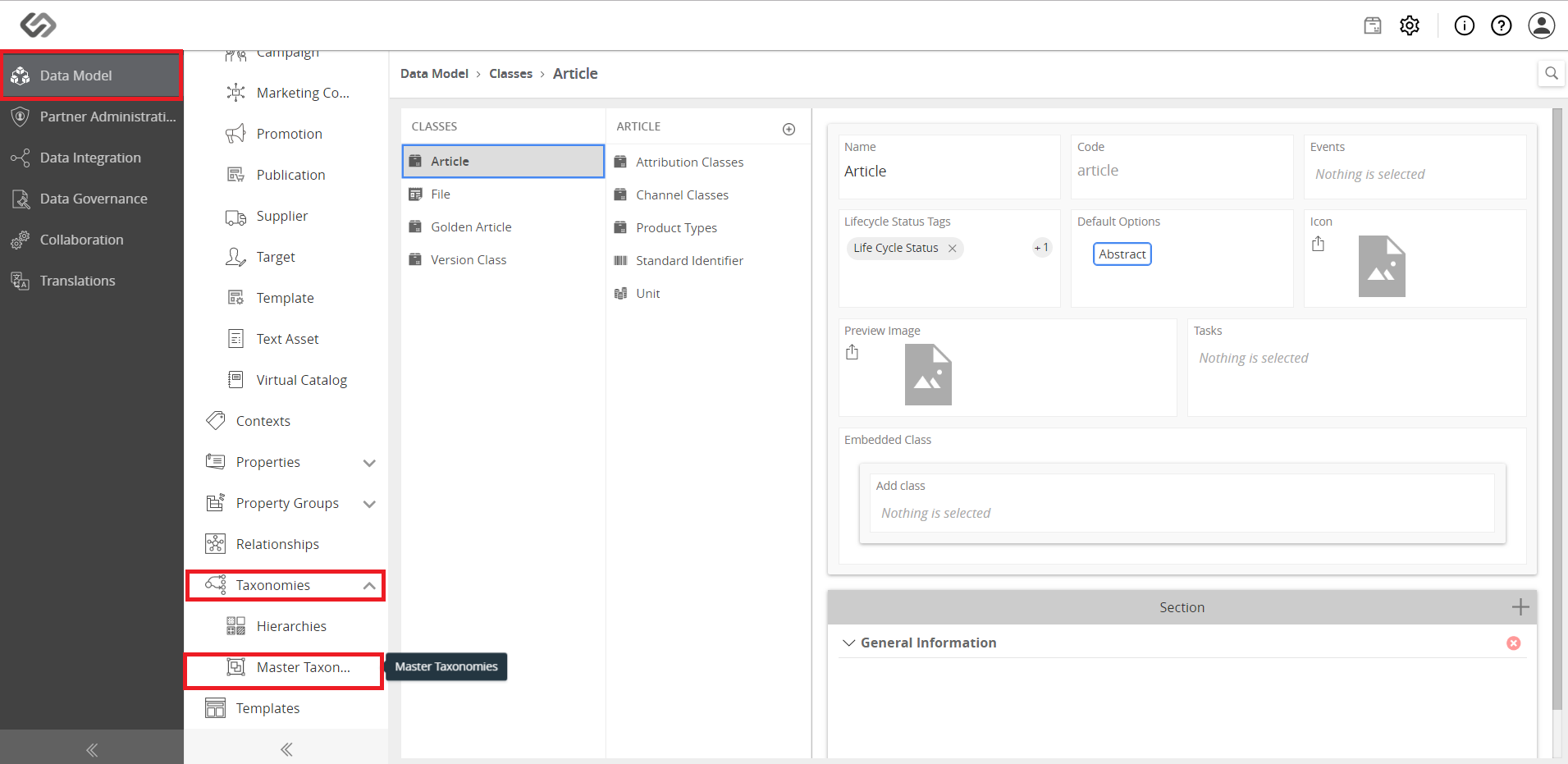Select Promotion submenu item

coord(286,134)
